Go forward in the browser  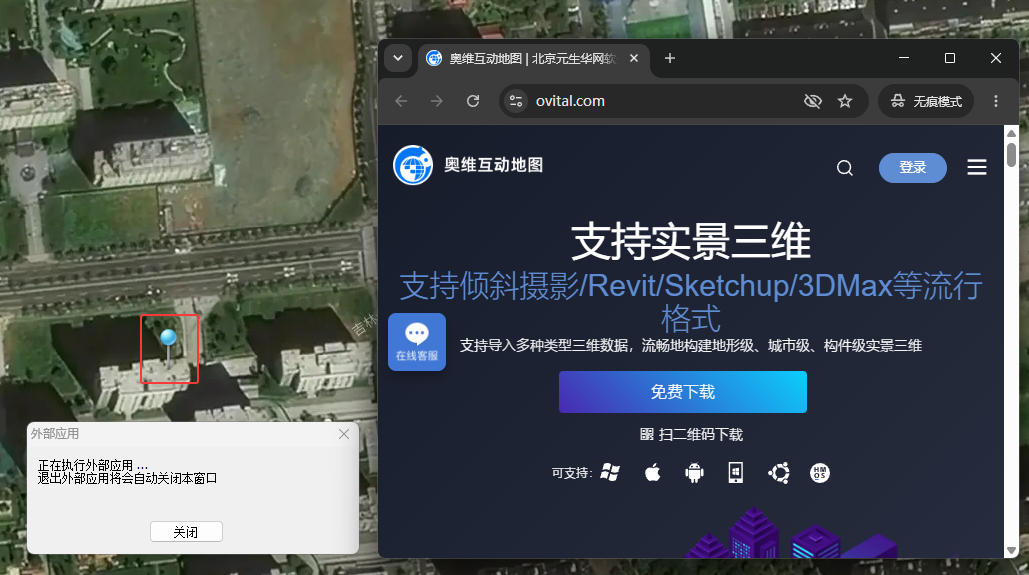pyautogui.click(x=437, y=101)
